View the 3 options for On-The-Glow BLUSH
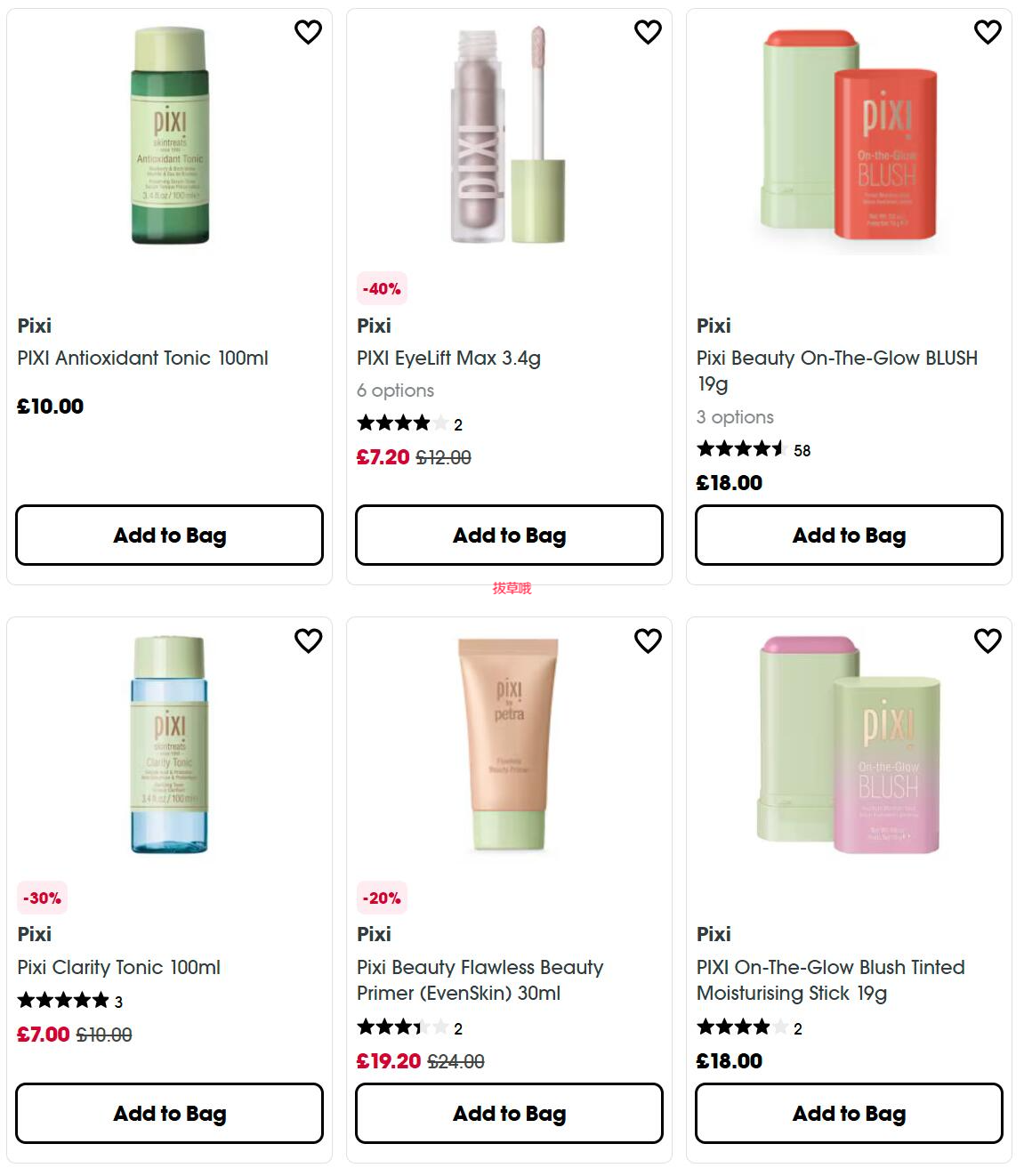The height and width of the screenshot is (1176, 1024). (x=735, y=417)
